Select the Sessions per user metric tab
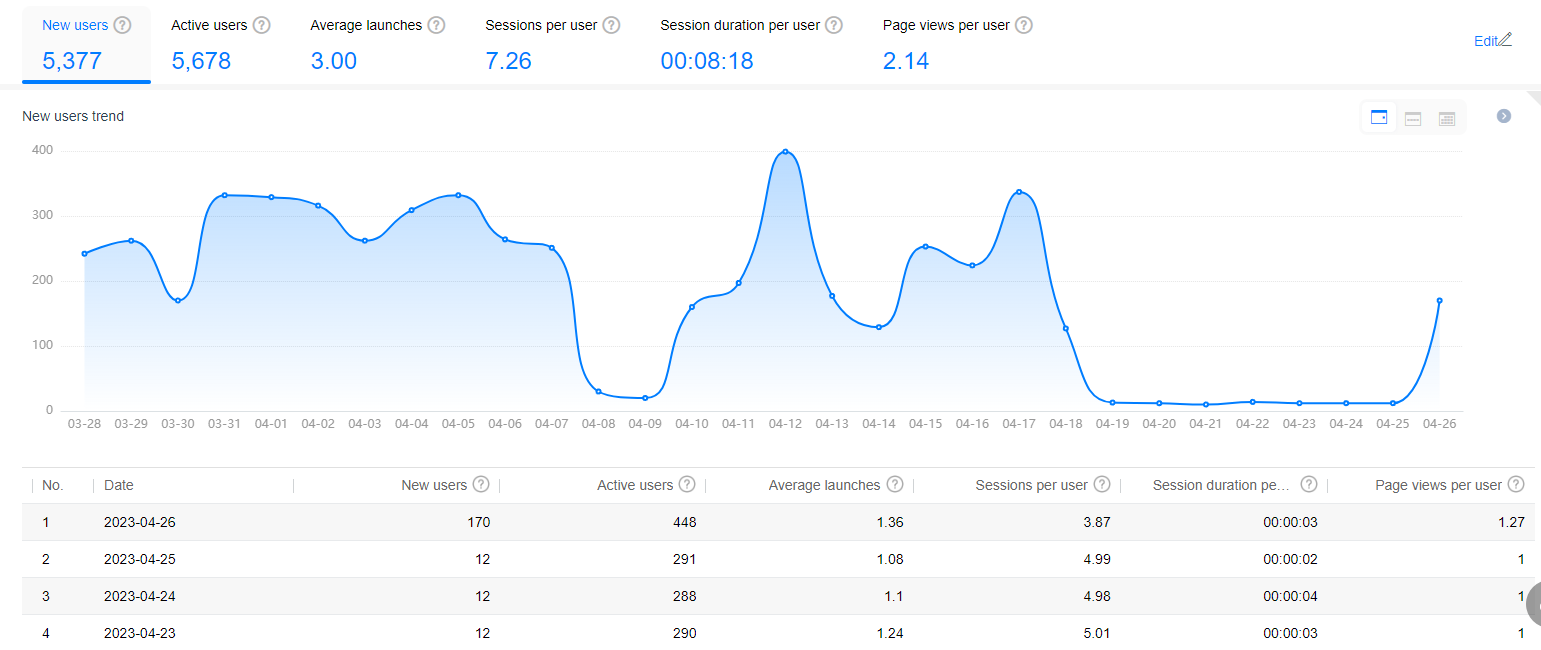This screenshot has height=650, width=1541. pyautogui.click(x=552, y=45)
